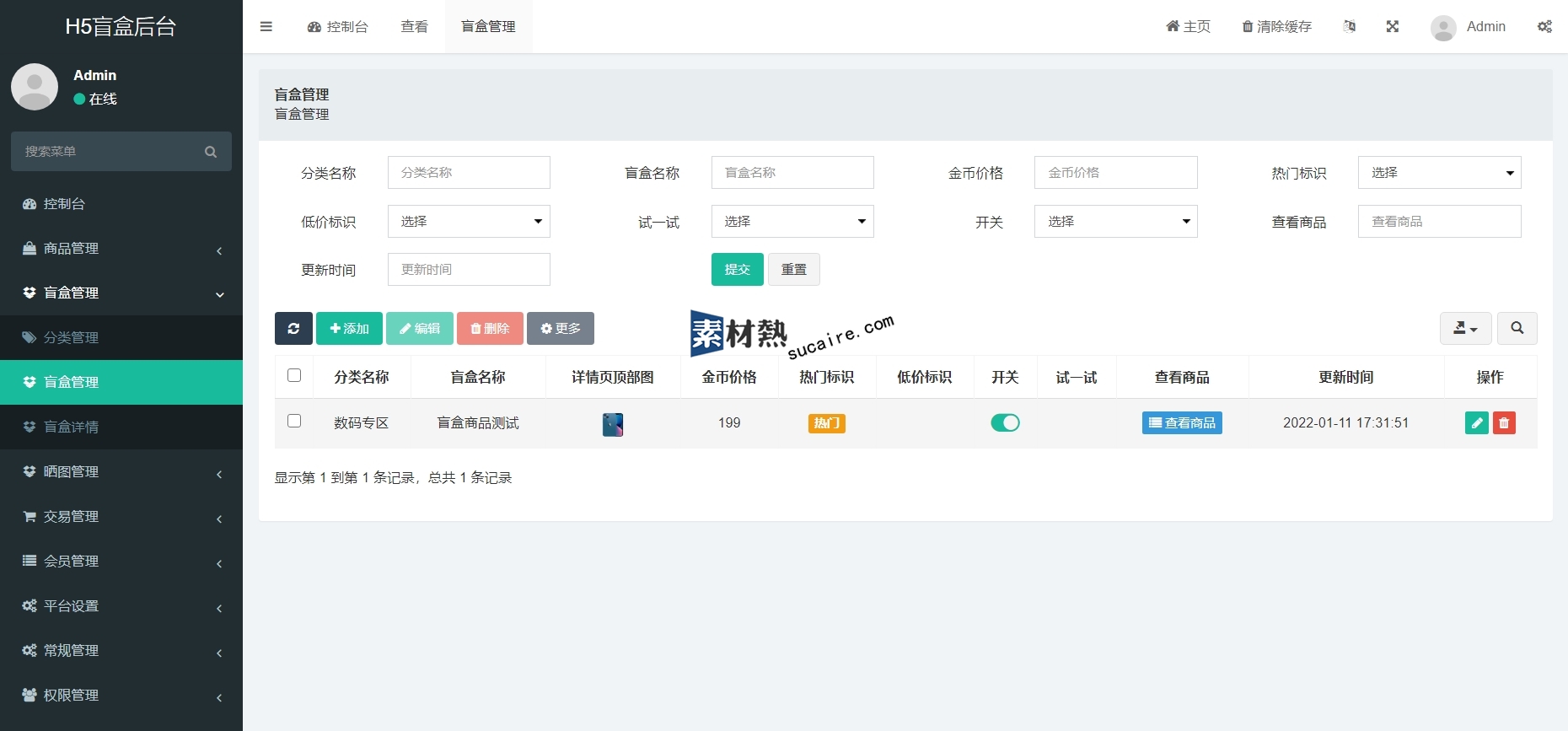The width and height of the screenshot is (1568, 731).
Task: Click the search icon in the sidebar search box
Action: (x=211, y=152)
